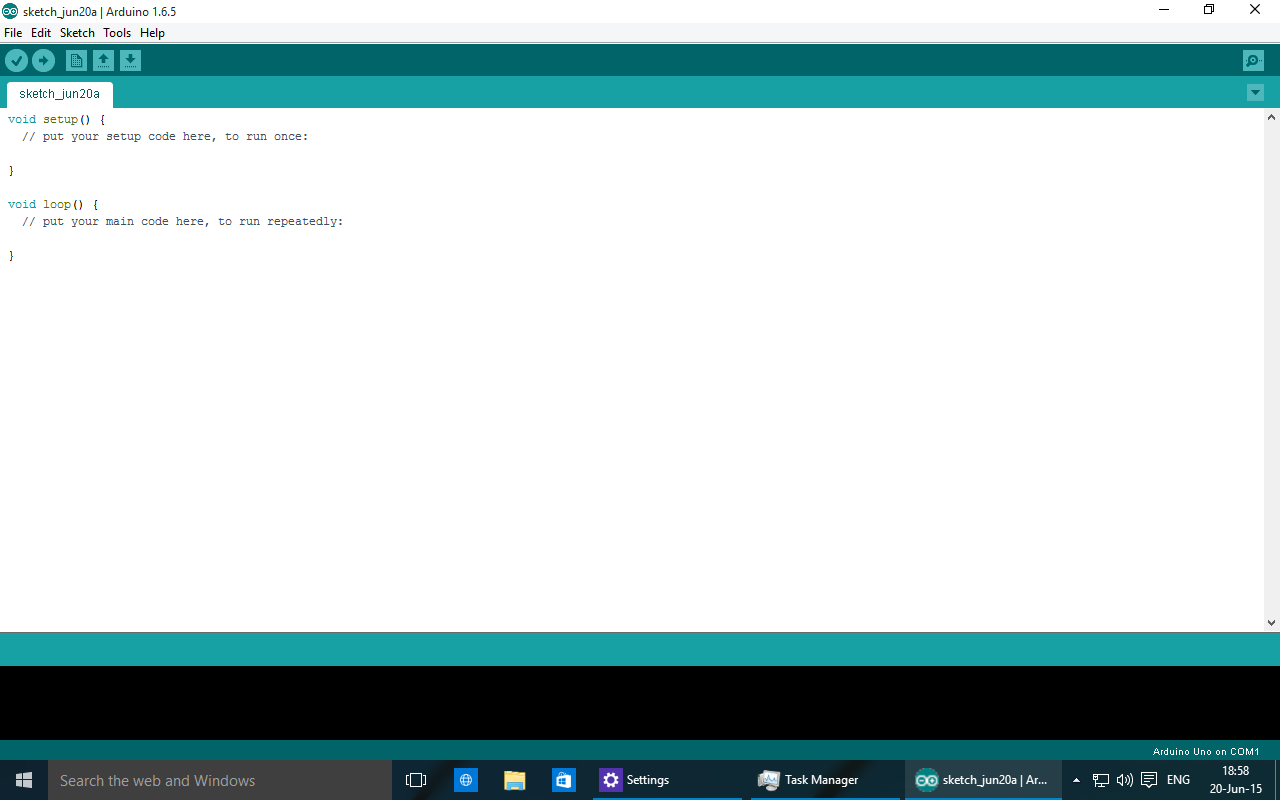Open the Windows Start menu
Viewport: 1280px width, 800px height.
coord(24,780)
